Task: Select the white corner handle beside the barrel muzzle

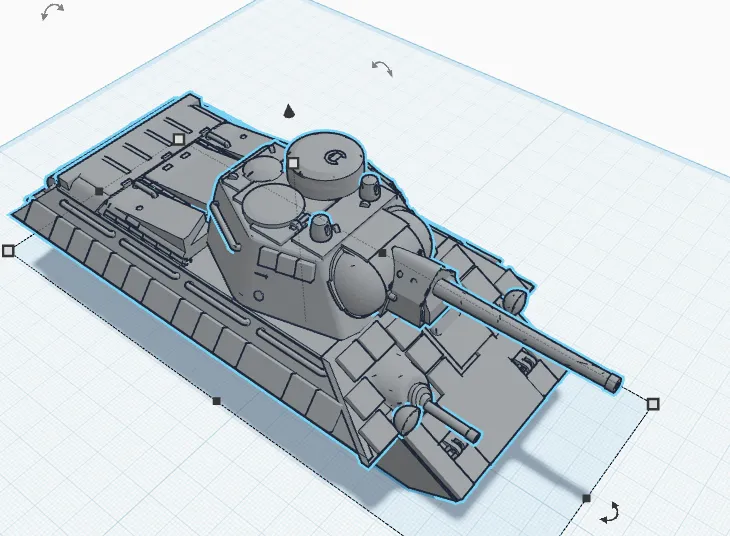Action: (653, 404)
